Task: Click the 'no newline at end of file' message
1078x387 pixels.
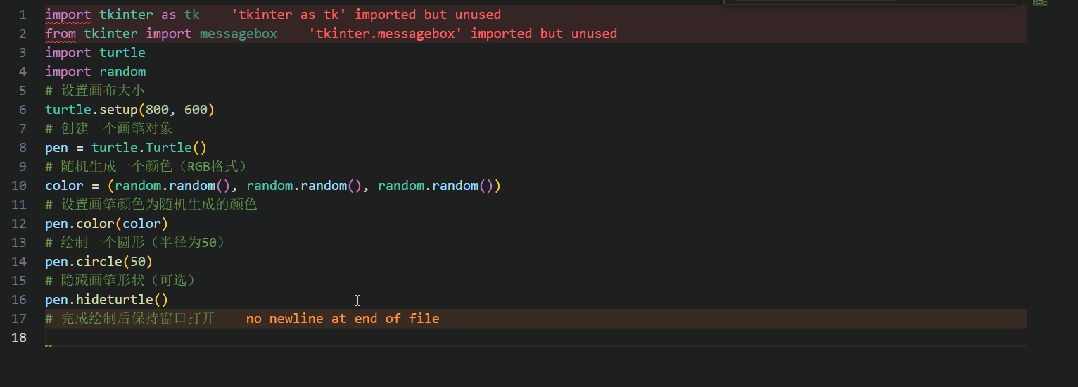Action: pos(342,319)
